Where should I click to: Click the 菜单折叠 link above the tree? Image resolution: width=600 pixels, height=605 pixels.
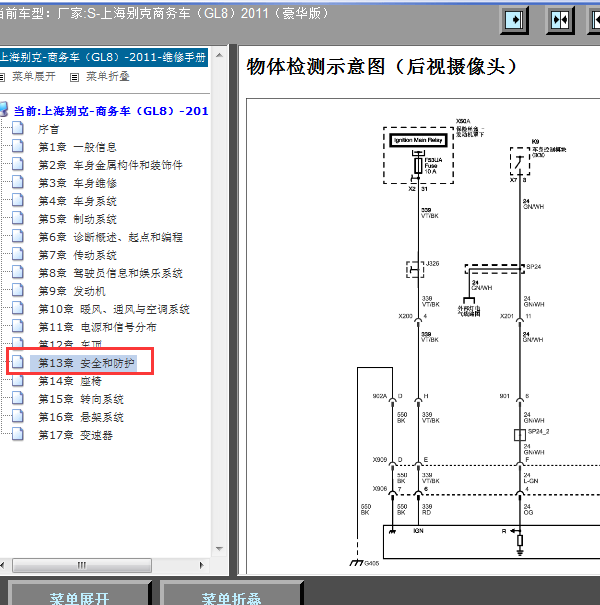coord(108,76)
